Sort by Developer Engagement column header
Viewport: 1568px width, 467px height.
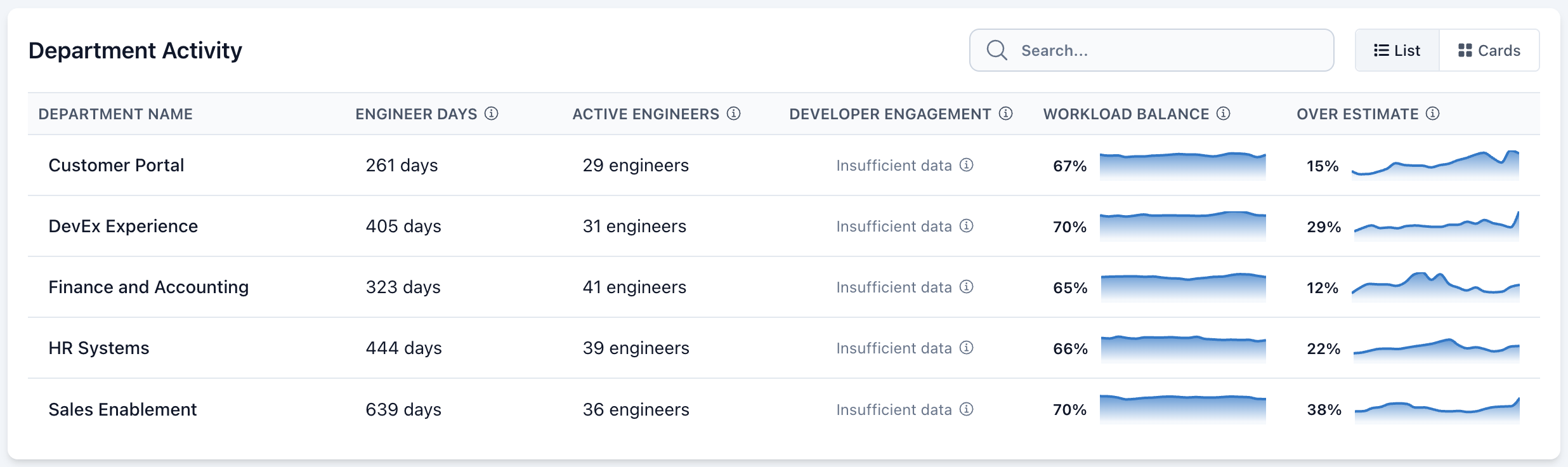(890, 114)
